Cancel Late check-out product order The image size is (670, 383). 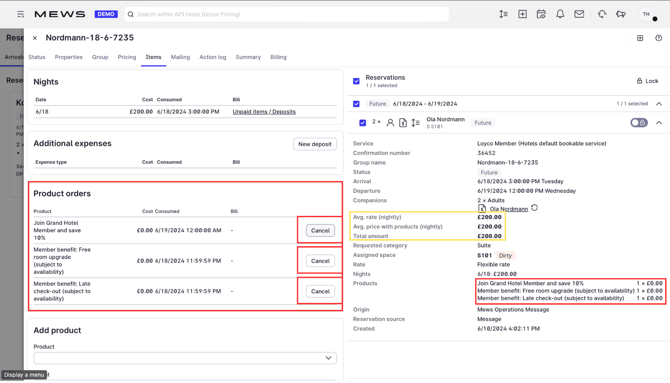tap(320, 291)
